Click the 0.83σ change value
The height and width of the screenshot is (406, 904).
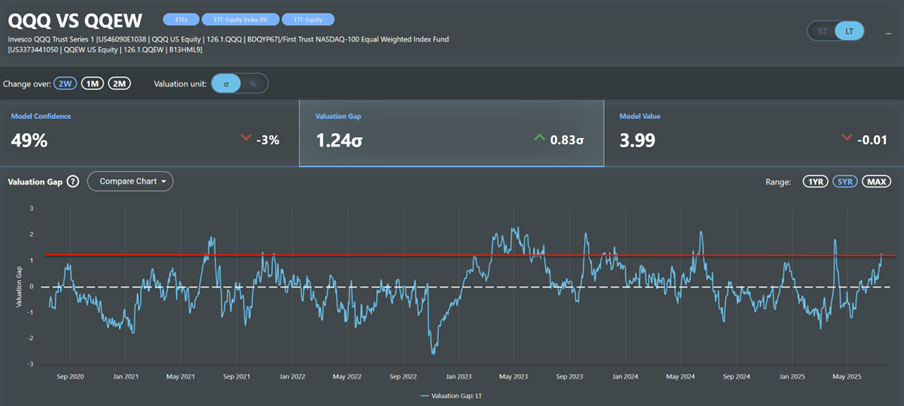click(x=567, y=139)
